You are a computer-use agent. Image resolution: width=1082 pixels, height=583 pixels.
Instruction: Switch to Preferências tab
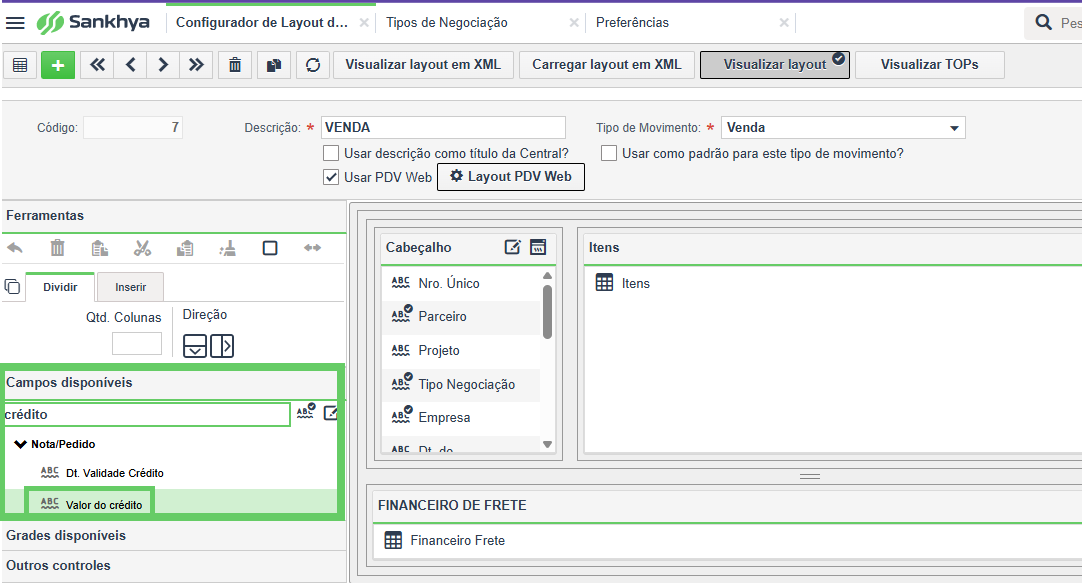(x=632, y=23)
